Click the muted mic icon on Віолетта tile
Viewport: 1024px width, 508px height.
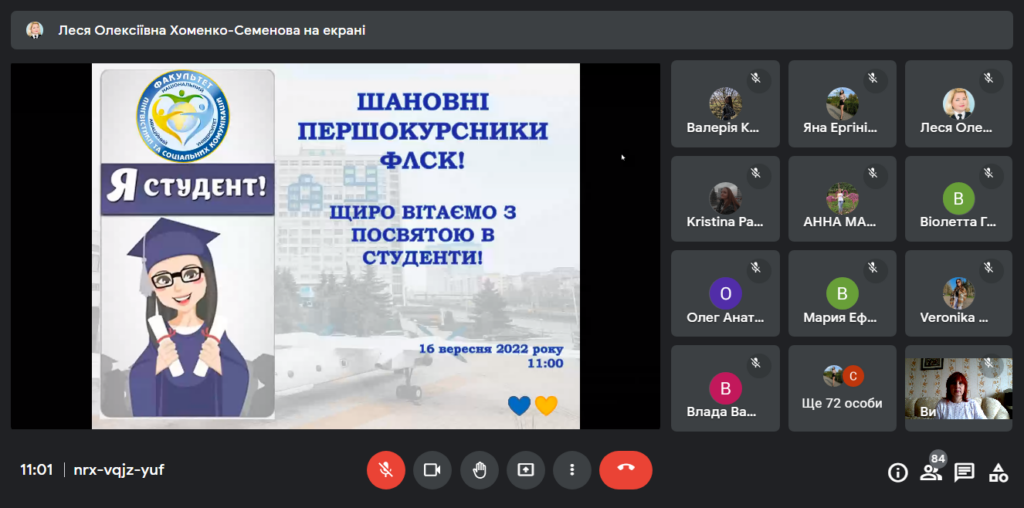(x=988, y=173)
